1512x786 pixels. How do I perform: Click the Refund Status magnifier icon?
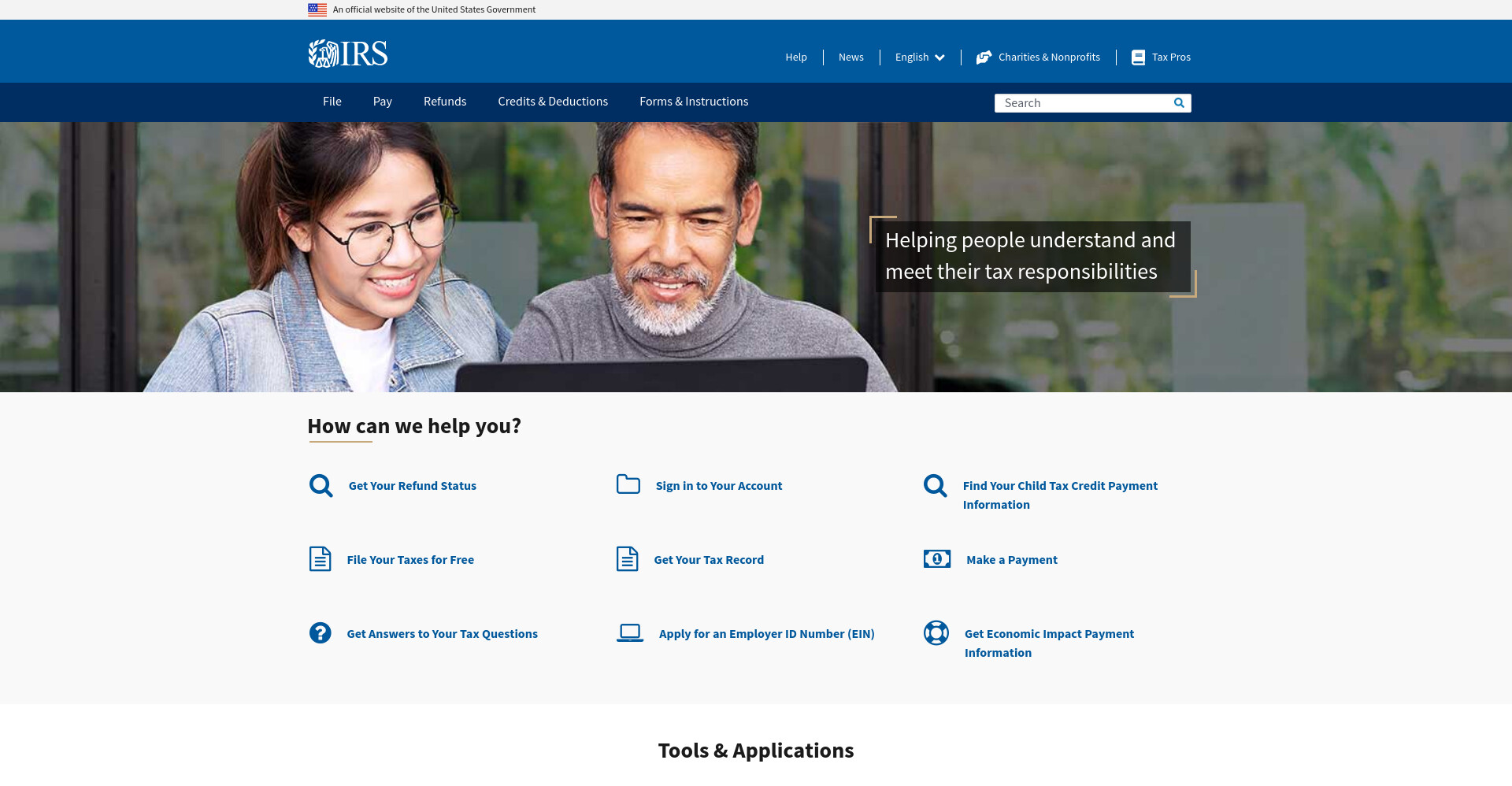click(321, 485)
